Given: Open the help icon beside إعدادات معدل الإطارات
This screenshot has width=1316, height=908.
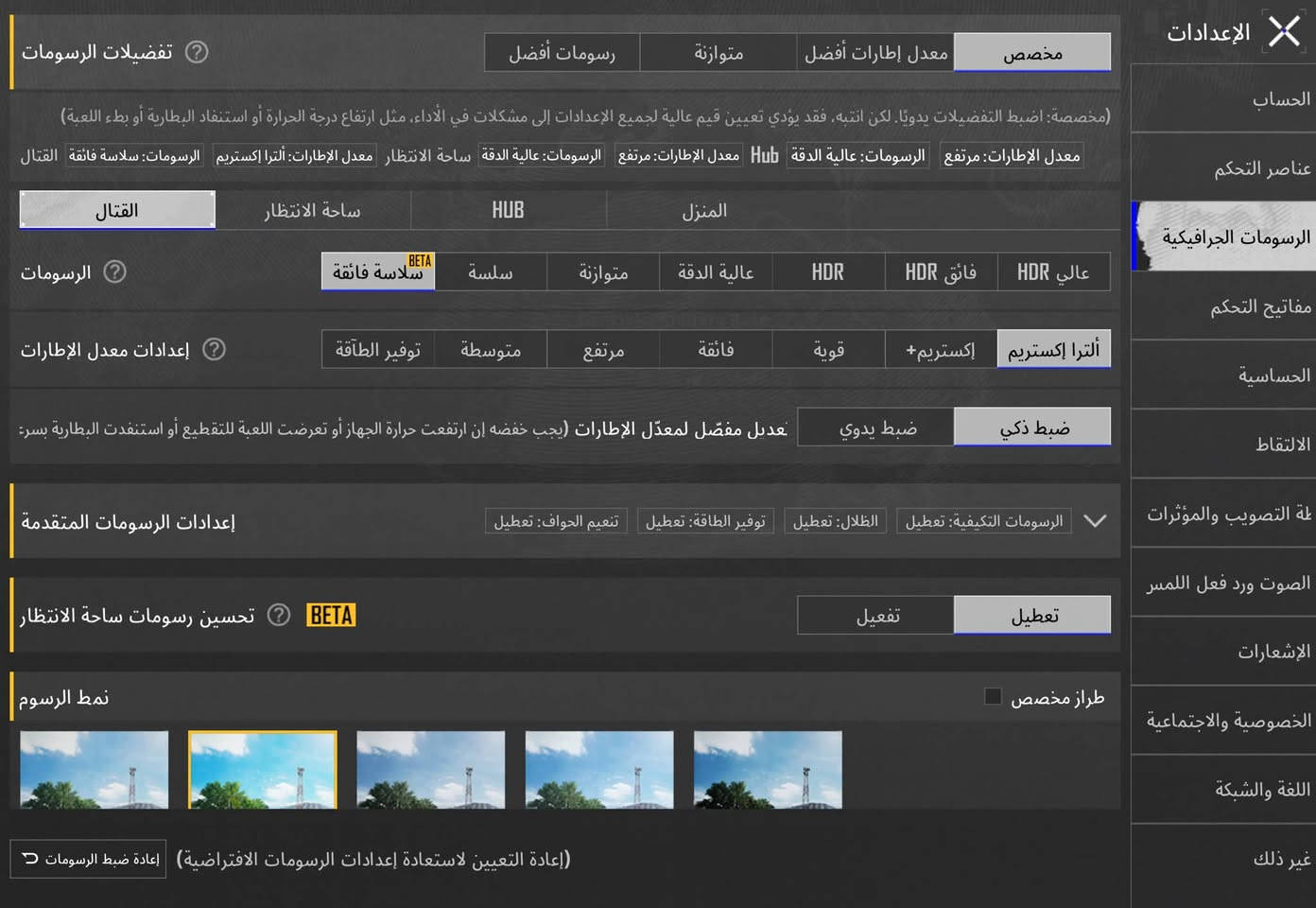Looking at the screenshot, I should 215,349.
